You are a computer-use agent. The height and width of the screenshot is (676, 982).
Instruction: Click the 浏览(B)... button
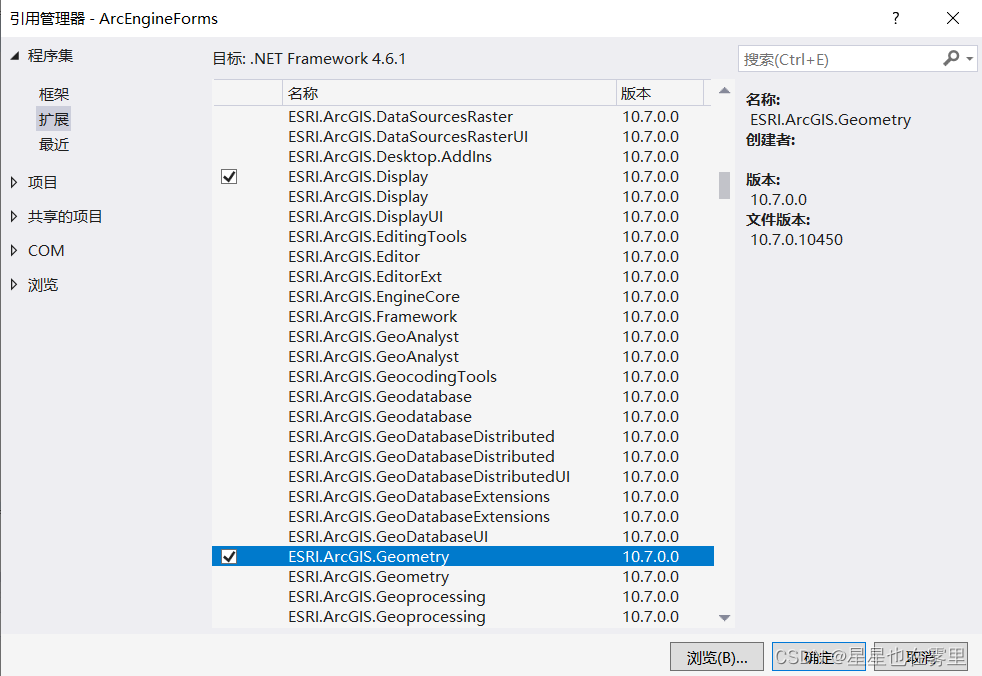(x=716, y=656)
